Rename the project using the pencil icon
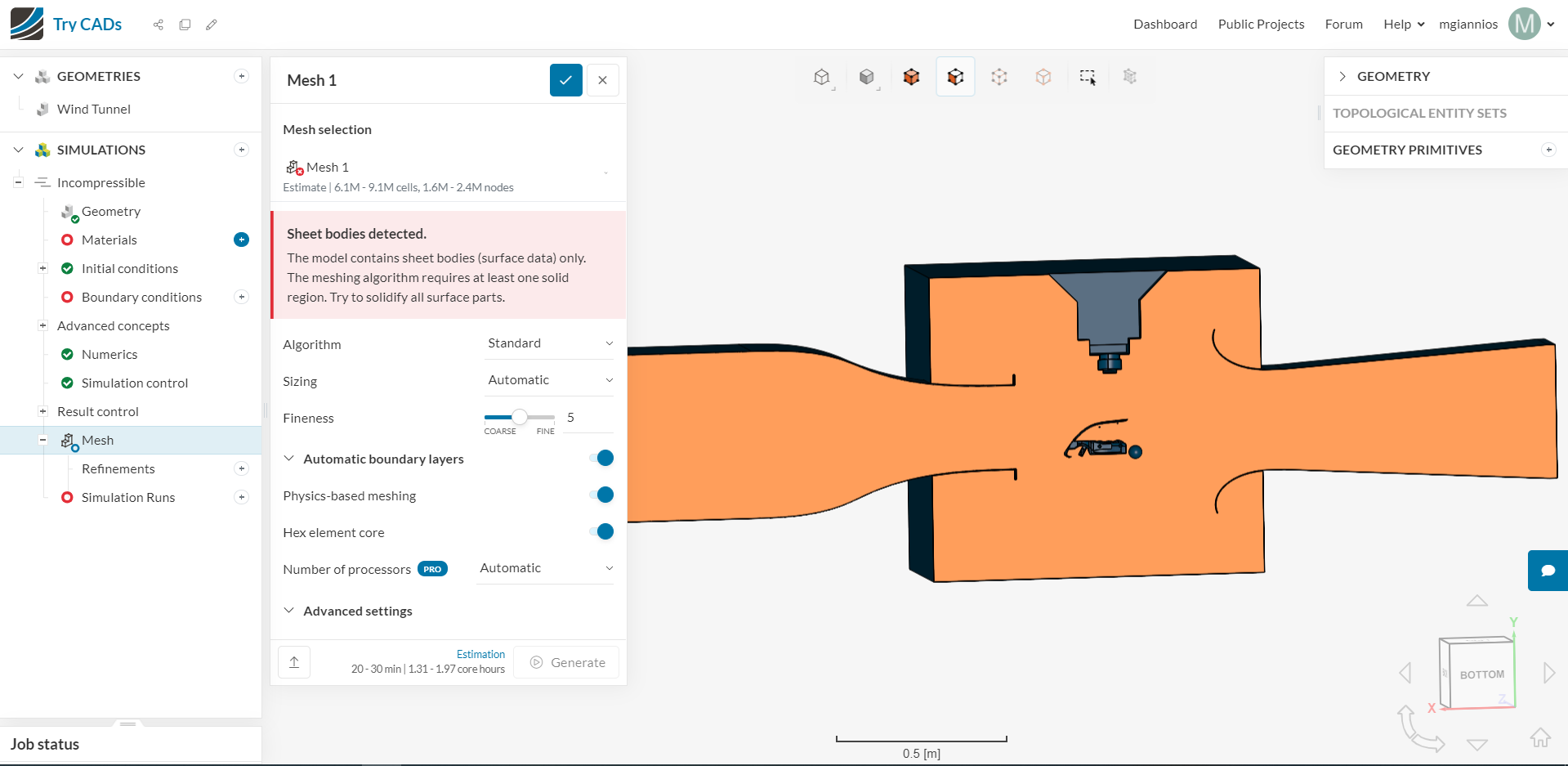Screen dimensions: 1568x766 click(212, 25)
